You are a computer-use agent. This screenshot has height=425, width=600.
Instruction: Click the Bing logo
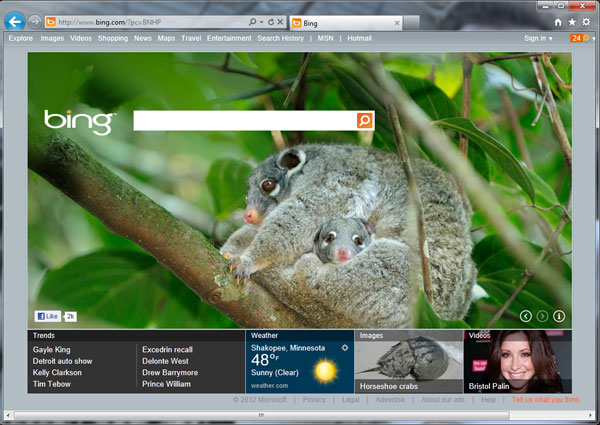[x=79, y=122]
